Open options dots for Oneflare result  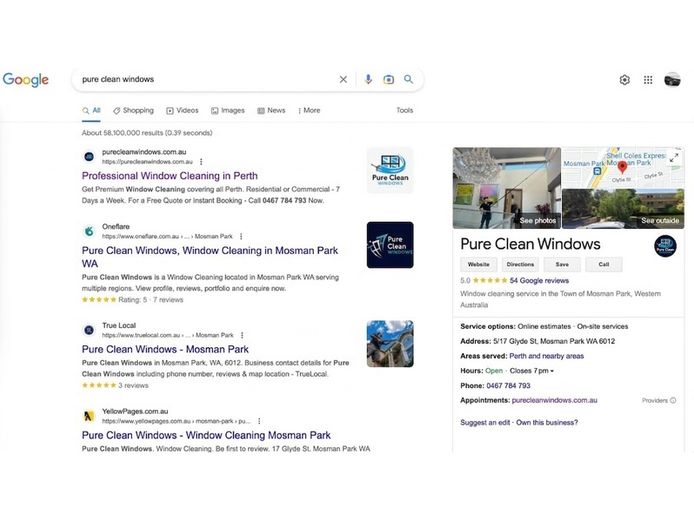pyautogui.click(x=241, y=236)
